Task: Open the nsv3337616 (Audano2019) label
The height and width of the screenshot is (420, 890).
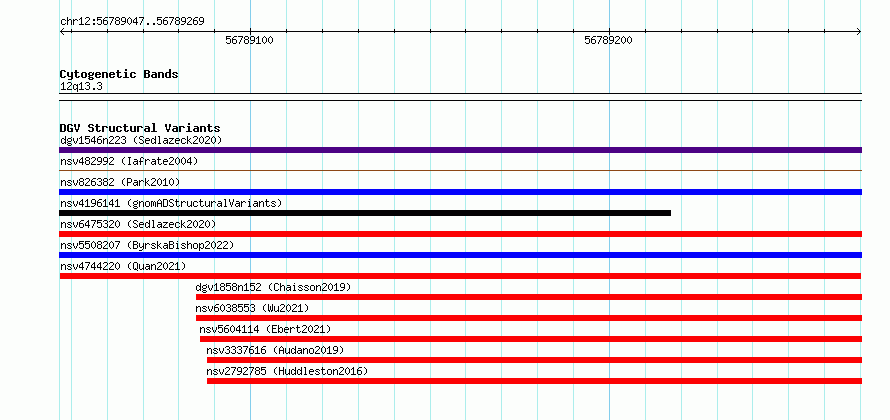Action: [x=275, y=350]
